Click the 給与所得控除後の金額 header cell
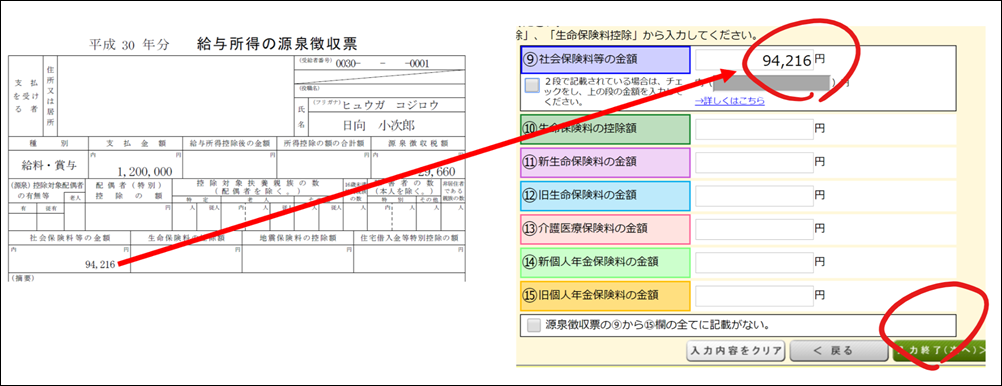Screen dimensions: 1002x386 point(229,143)
